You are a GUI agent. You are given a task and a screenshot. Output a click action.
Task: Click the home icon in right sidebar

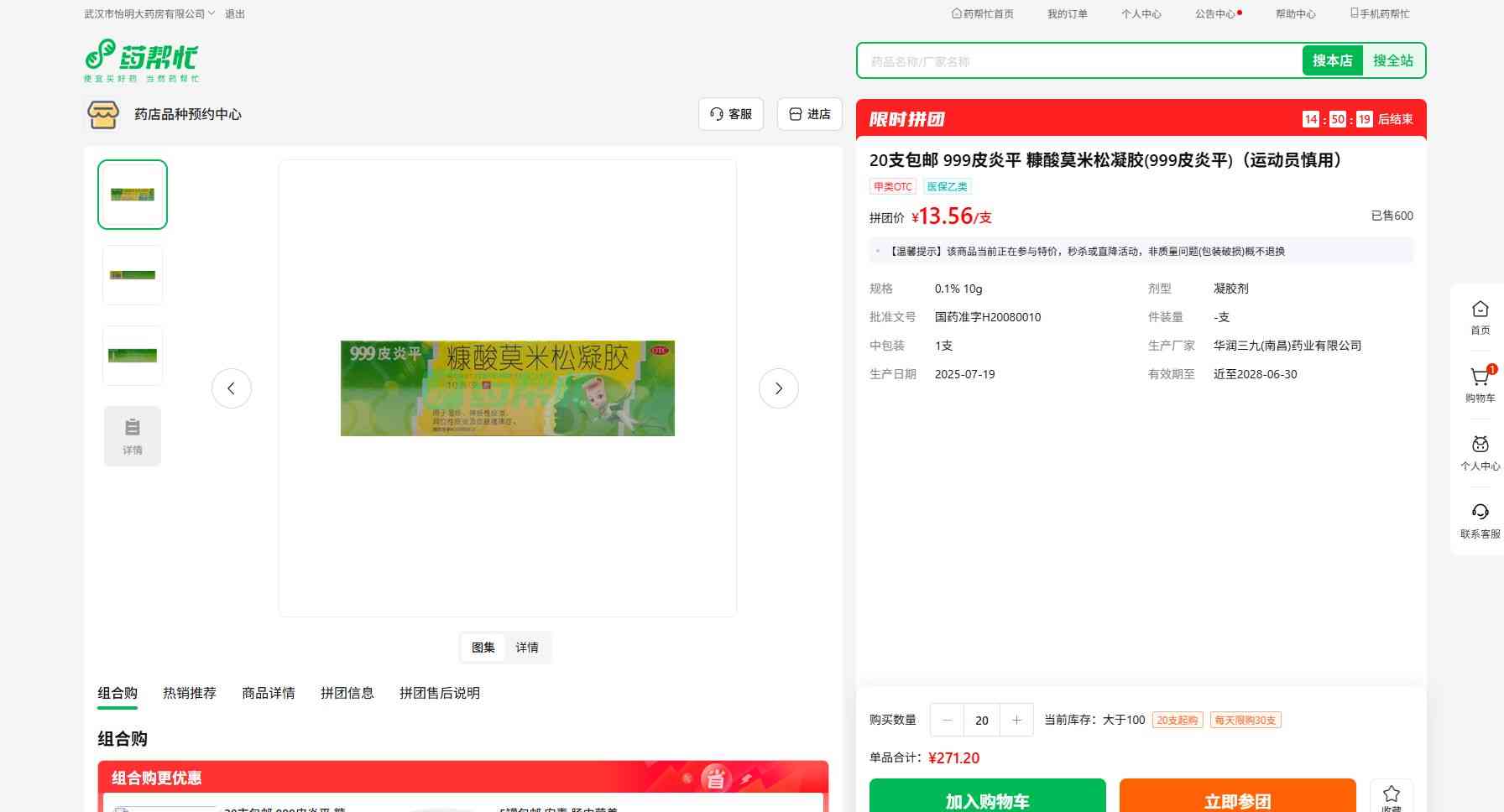click(1480, 317)
